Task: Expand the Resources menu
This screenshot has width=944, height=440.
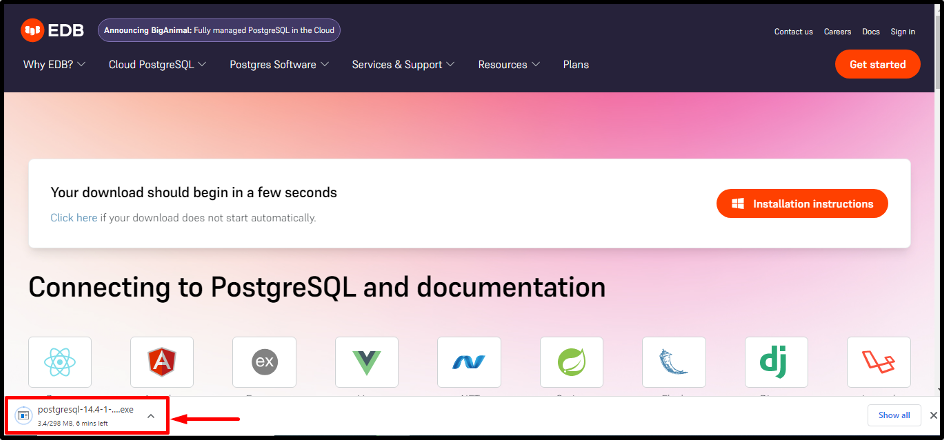Action: pos(509,64)
